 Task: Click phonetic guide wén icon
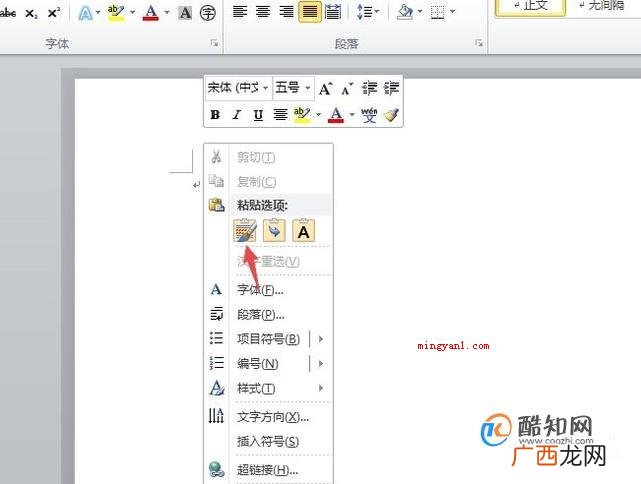[x=369, y=115]
